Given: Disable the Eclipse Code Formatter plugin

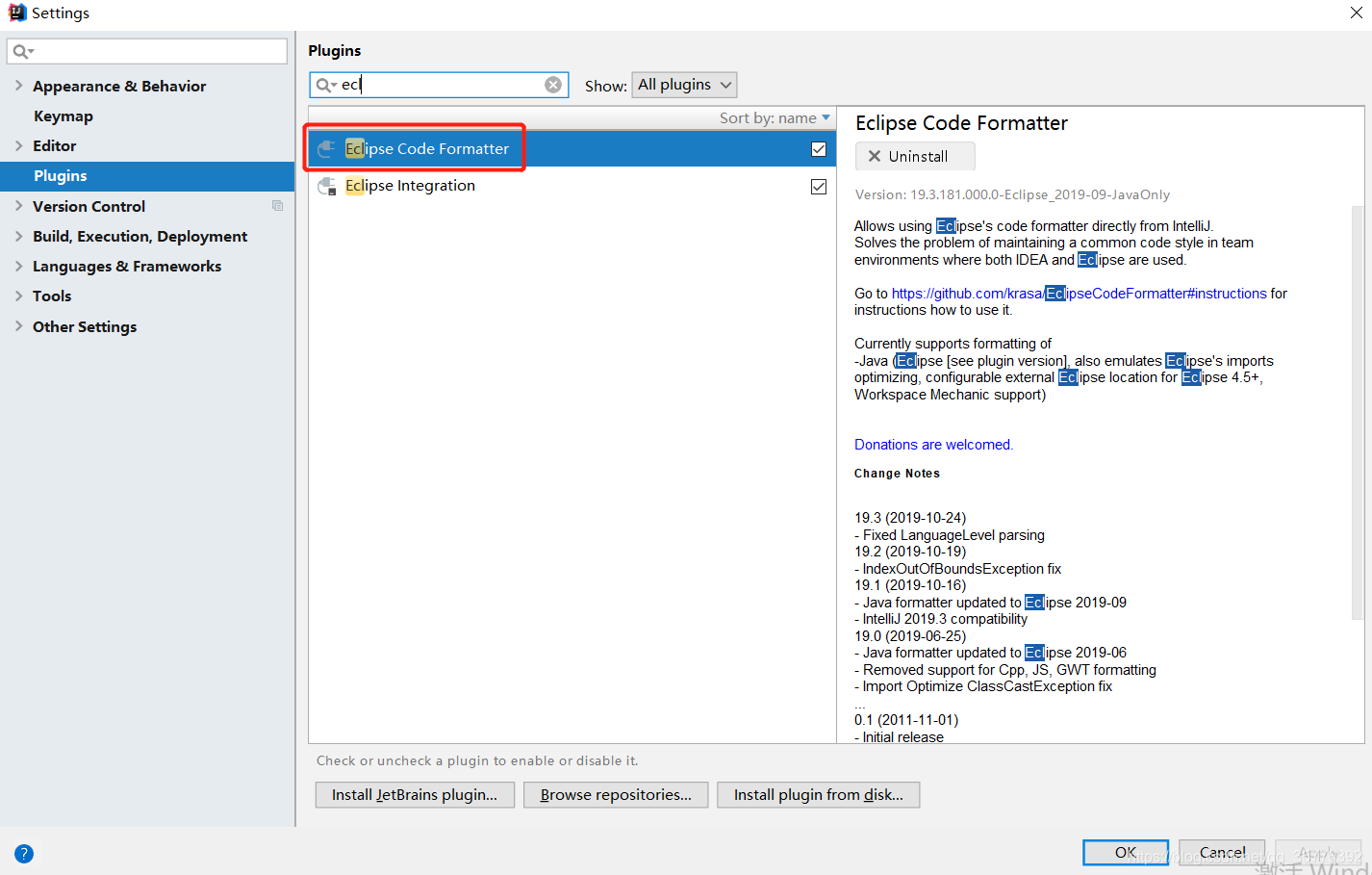Looking at the screenshot, I should [819, 149].
